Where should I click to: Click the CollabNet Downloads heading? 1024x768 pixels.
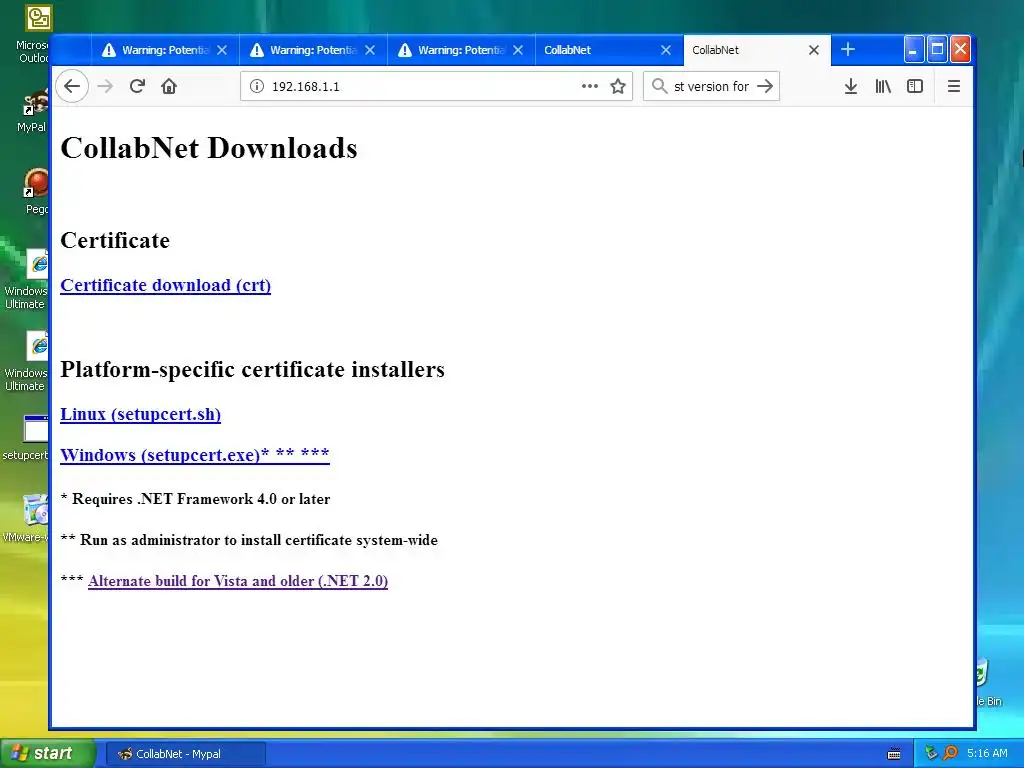pos(208,148)
